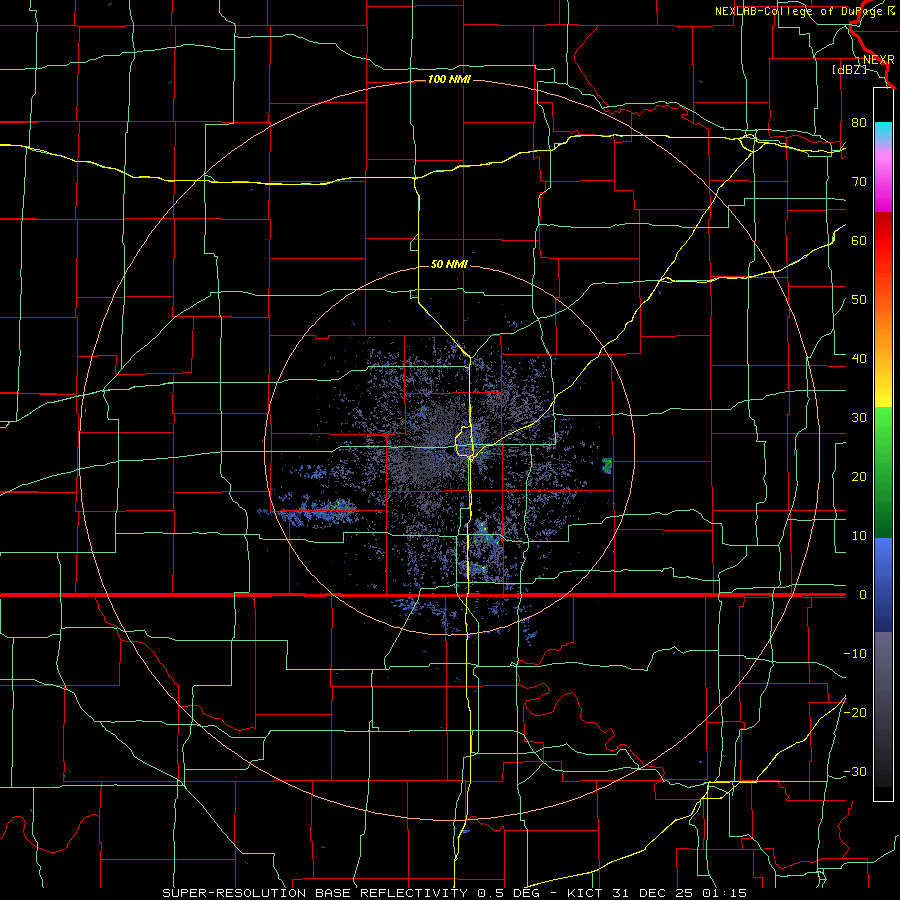Click the [dBZ] unit label
Screen dimensions: 900x900
coord(849,70)
